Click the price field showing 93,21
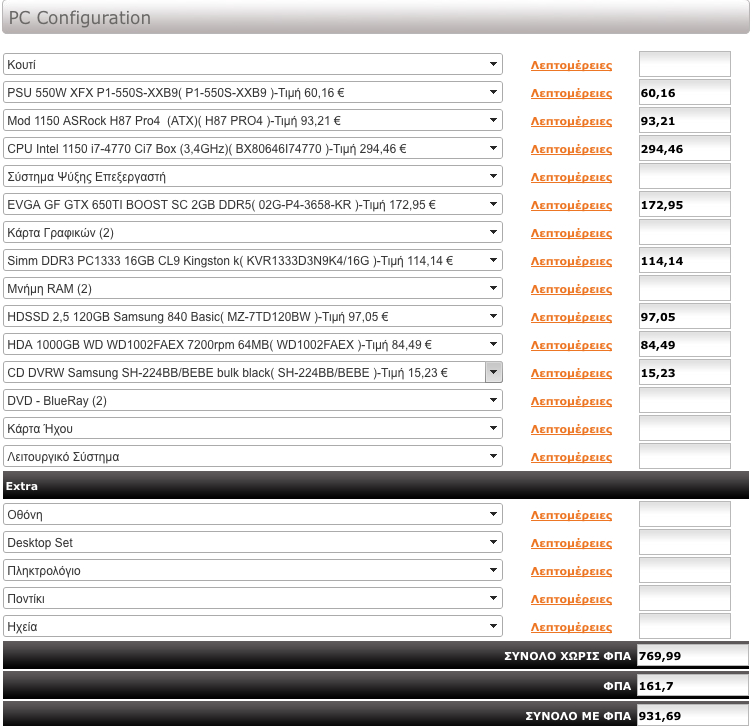Image resolution: width=752 pixels, height=726 pixels. pyautogui.click(x=684, y=120)
